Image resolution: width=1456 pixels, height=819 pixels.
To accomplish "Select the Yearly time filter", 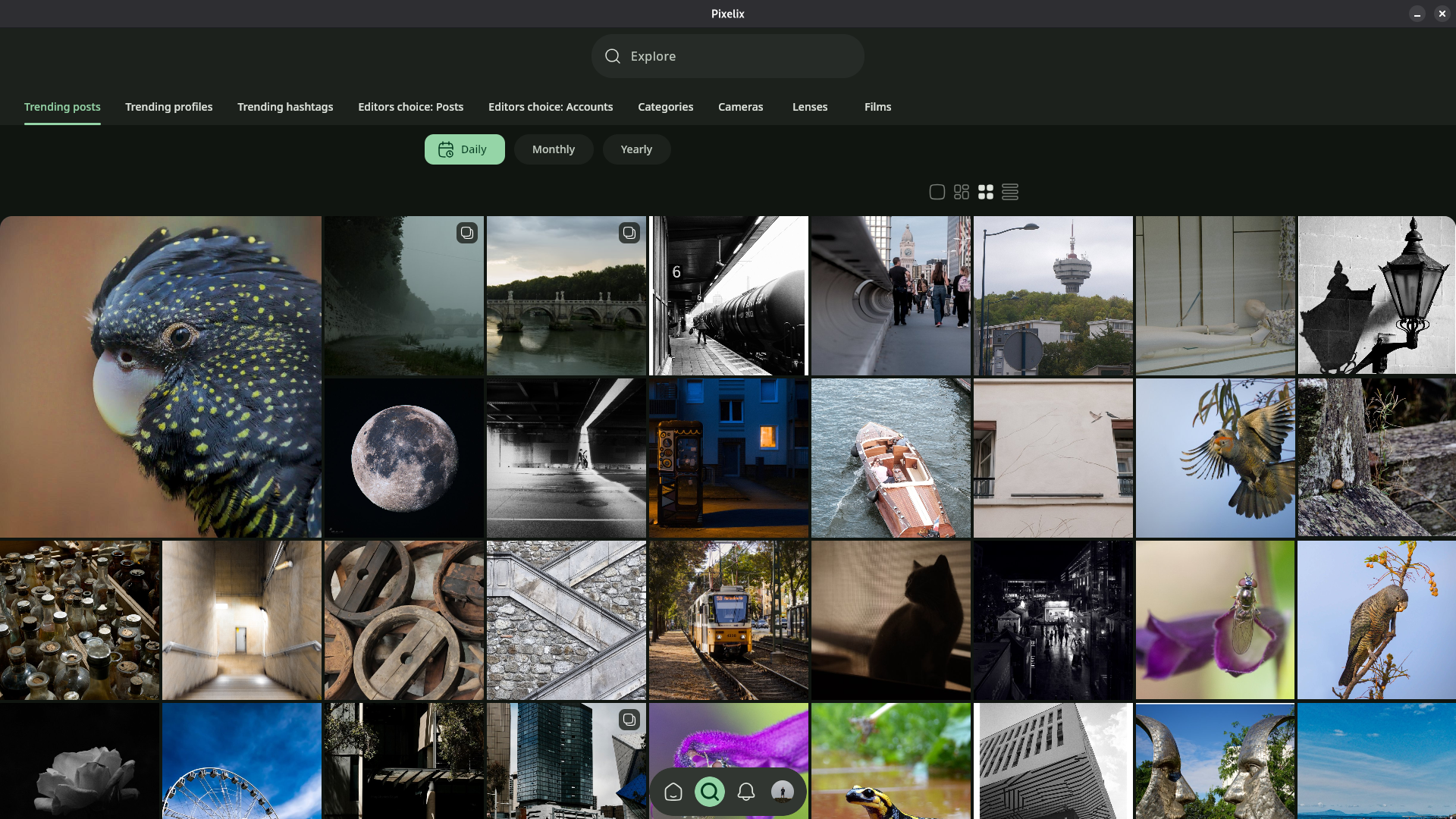I will (x=636, y=149).
